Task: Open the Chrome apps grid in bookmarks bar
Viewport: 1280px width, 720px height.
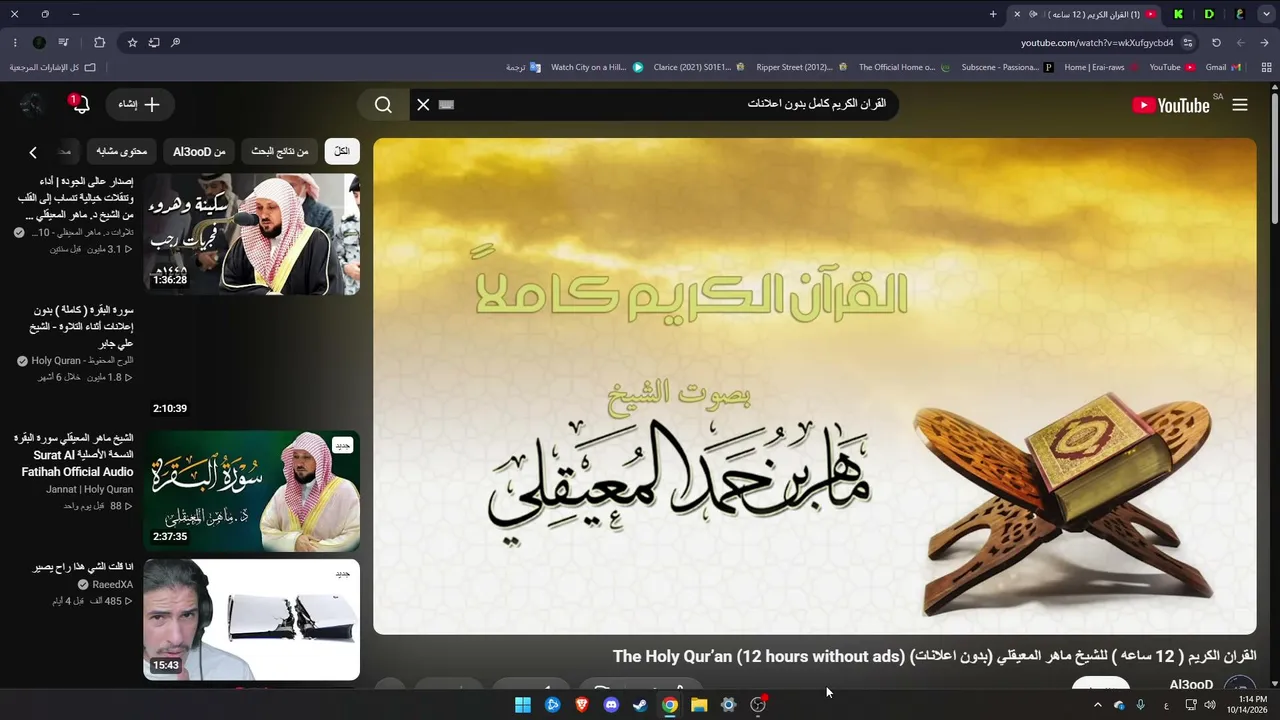Action: pos(1266,67)
